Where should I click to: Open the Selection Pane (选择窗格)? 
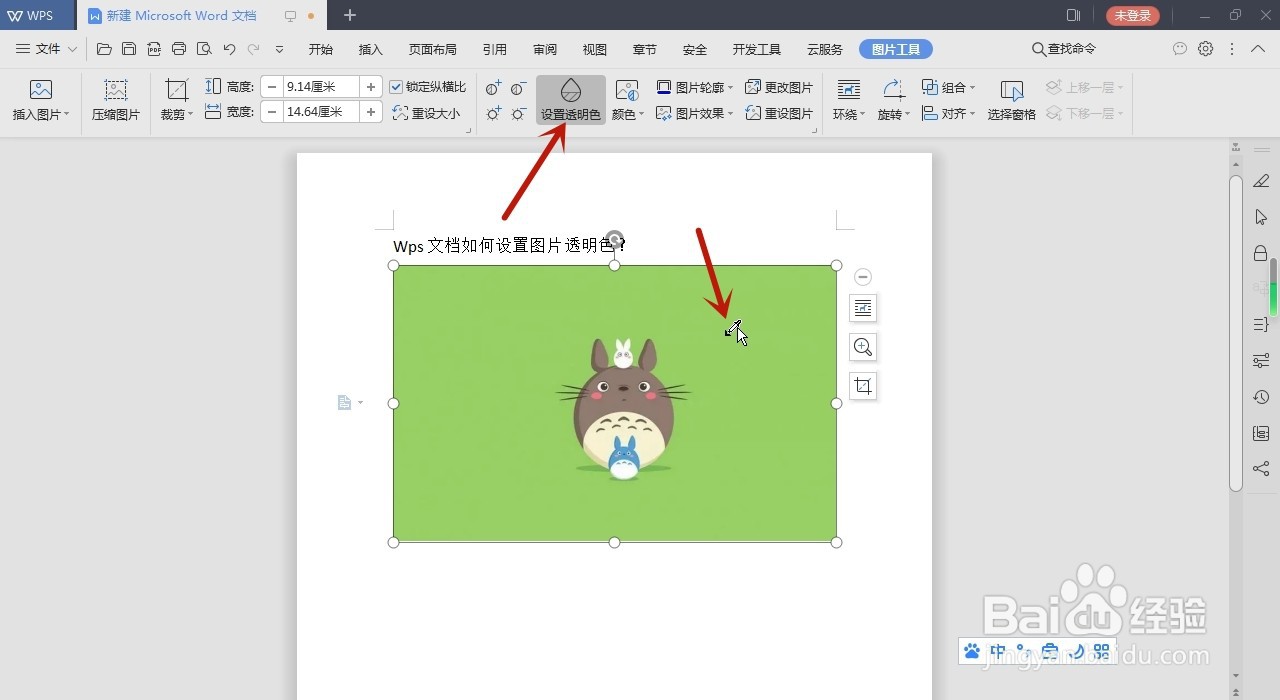pos(1012,100)
